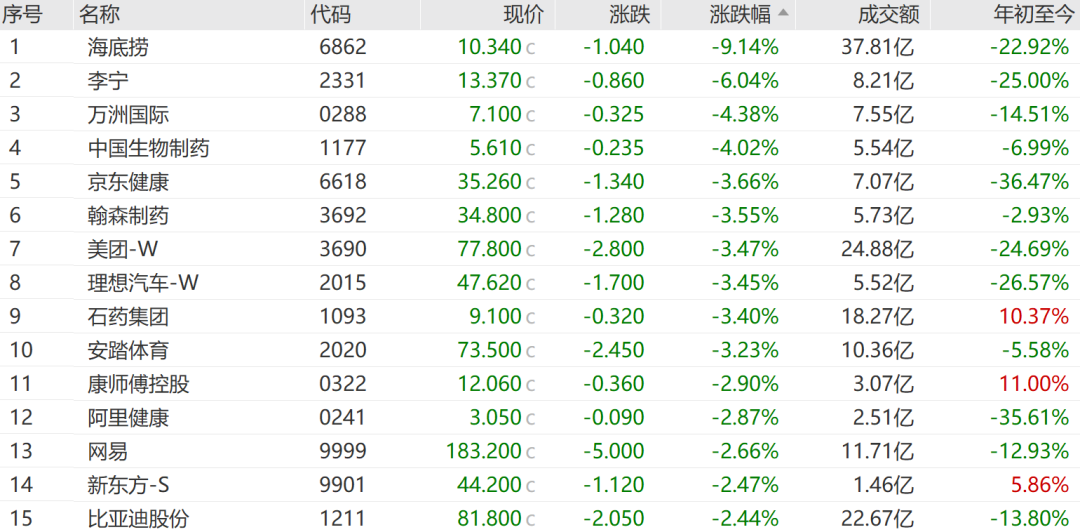The image size is (1080, 532).
Task: Select 理想汽车-W row
Action: point(540,283)
